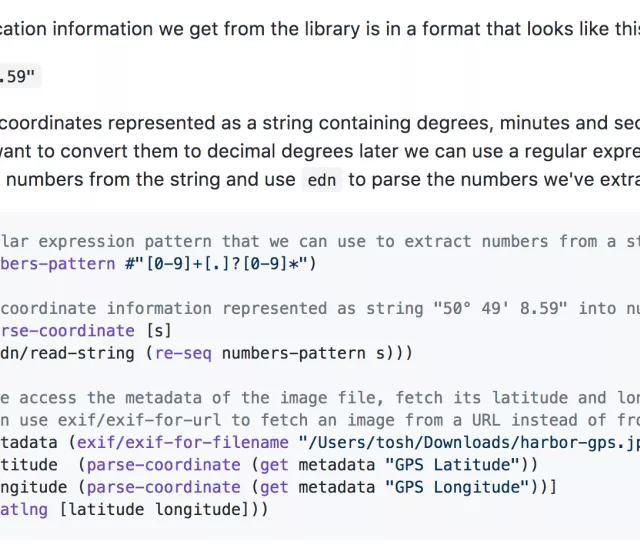The image size is (640, 555).
Task: Click the inline 'edn' code word in paragraph
Action: click(x=322, y=180)
